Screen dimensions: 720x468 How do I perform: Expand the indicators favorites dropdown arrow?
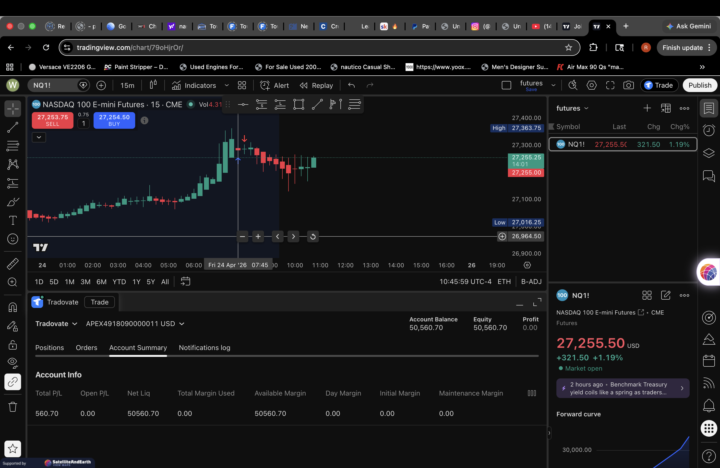coord(226,85)
